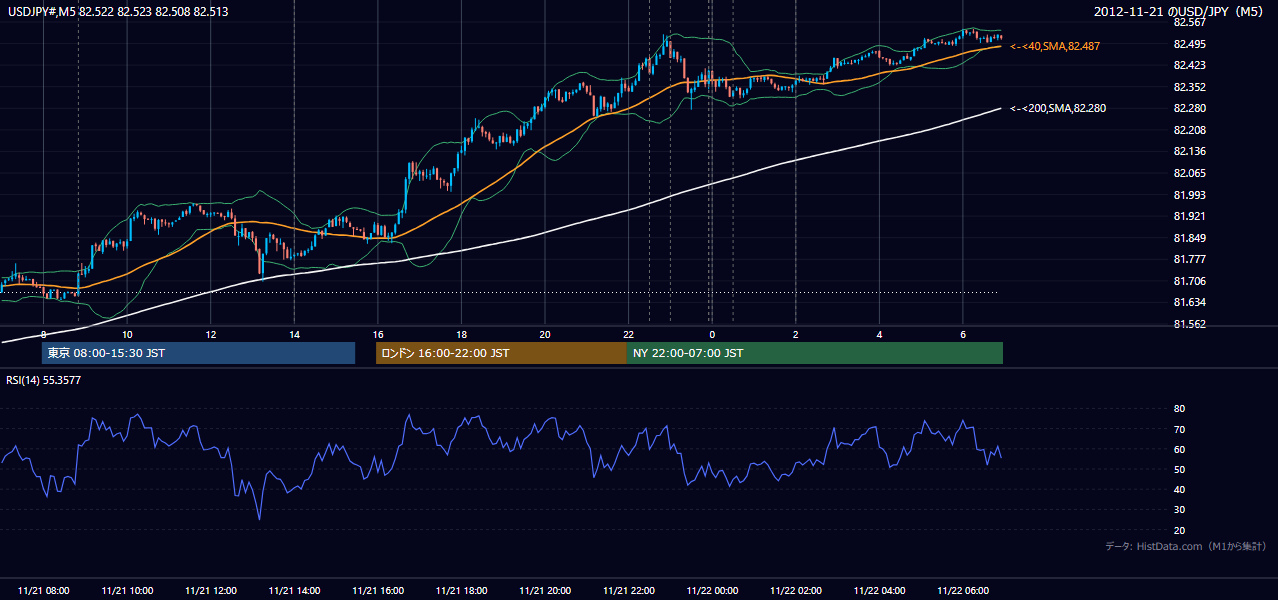The image size is (1278, 600).
Task: Click hour marker 12 under the price chart
Action: (211, 334)
